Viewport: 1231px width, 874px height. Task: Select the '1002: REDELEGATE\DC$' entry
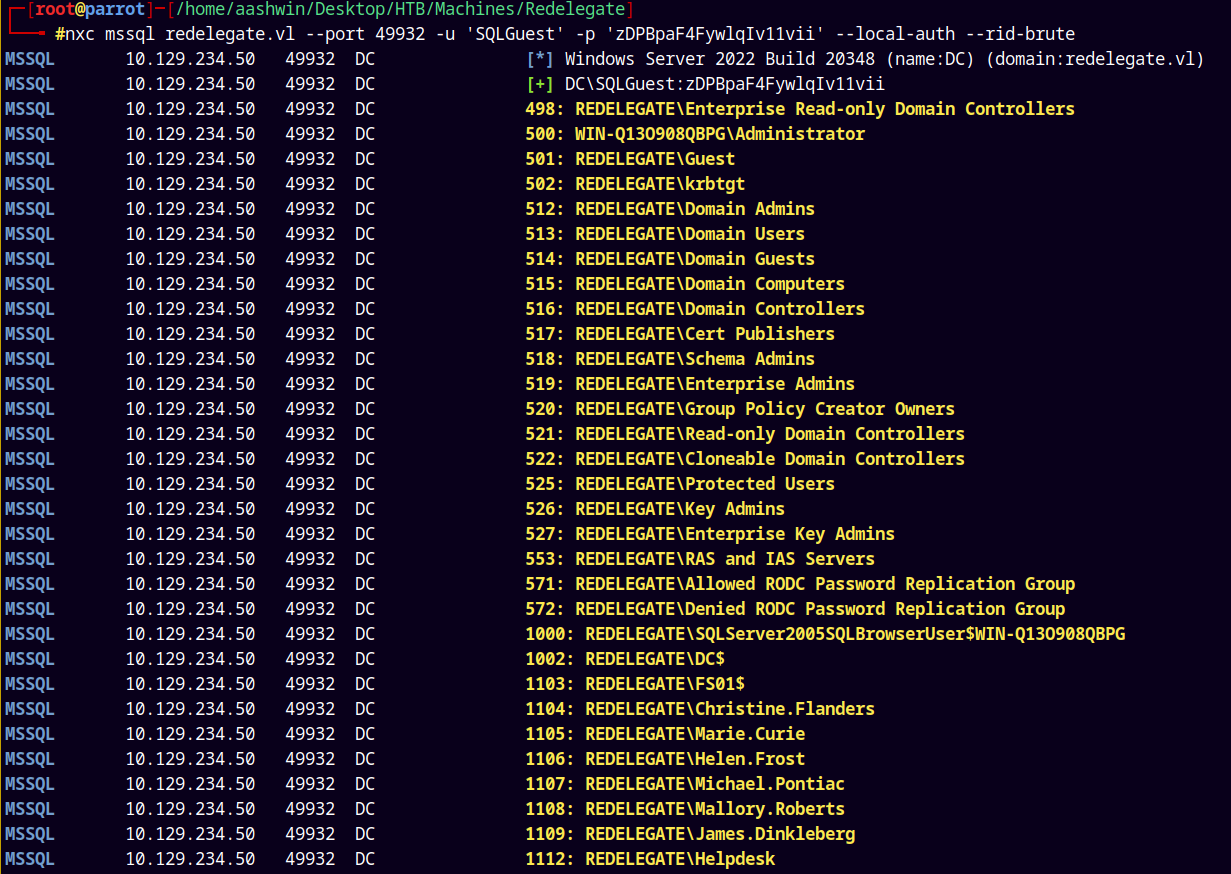coord(625,660)
